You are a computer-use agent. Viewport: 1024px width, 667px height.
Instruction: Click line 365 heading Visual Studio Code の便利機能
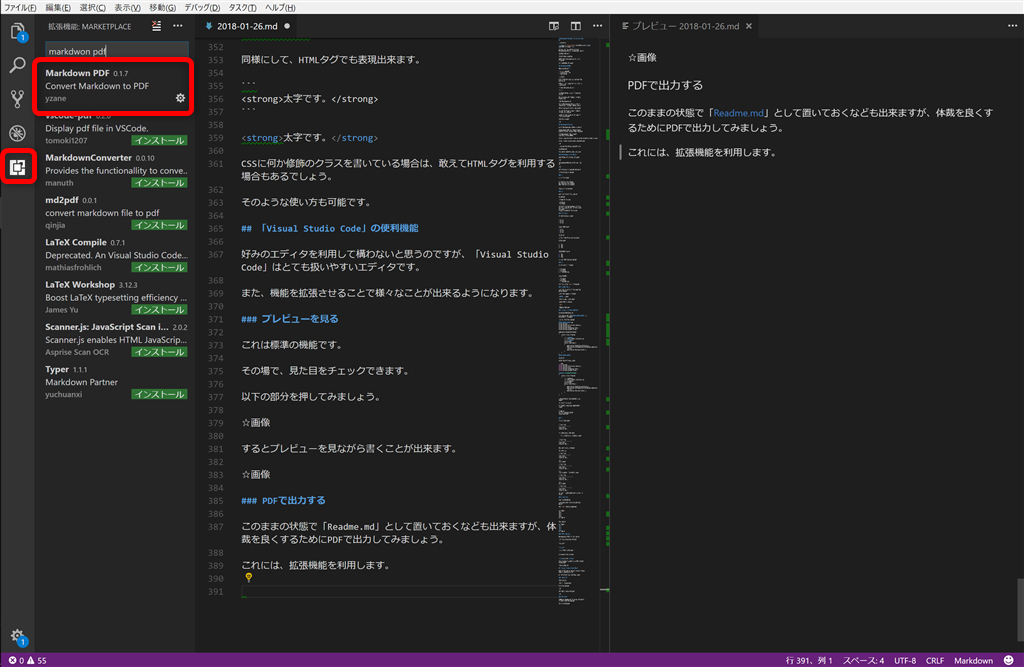(330, 229)
